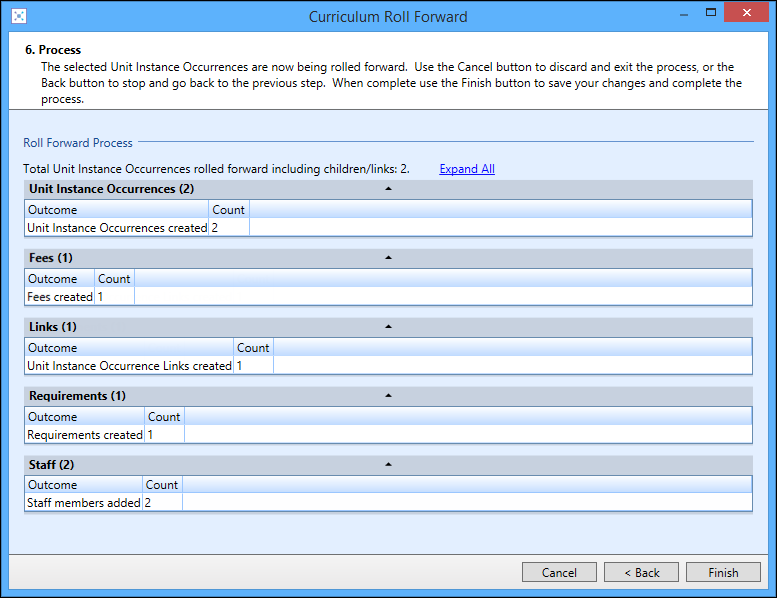Image resolution: width=777 pixels, height=598 pixels.
Task: Select the Staff members added row
Action: pos(84,503)
